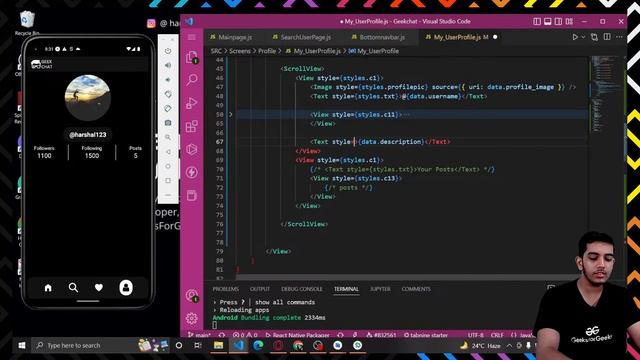Open the Search view in the activity bar
Screen dimensions: 640x360
coord(192,79)
